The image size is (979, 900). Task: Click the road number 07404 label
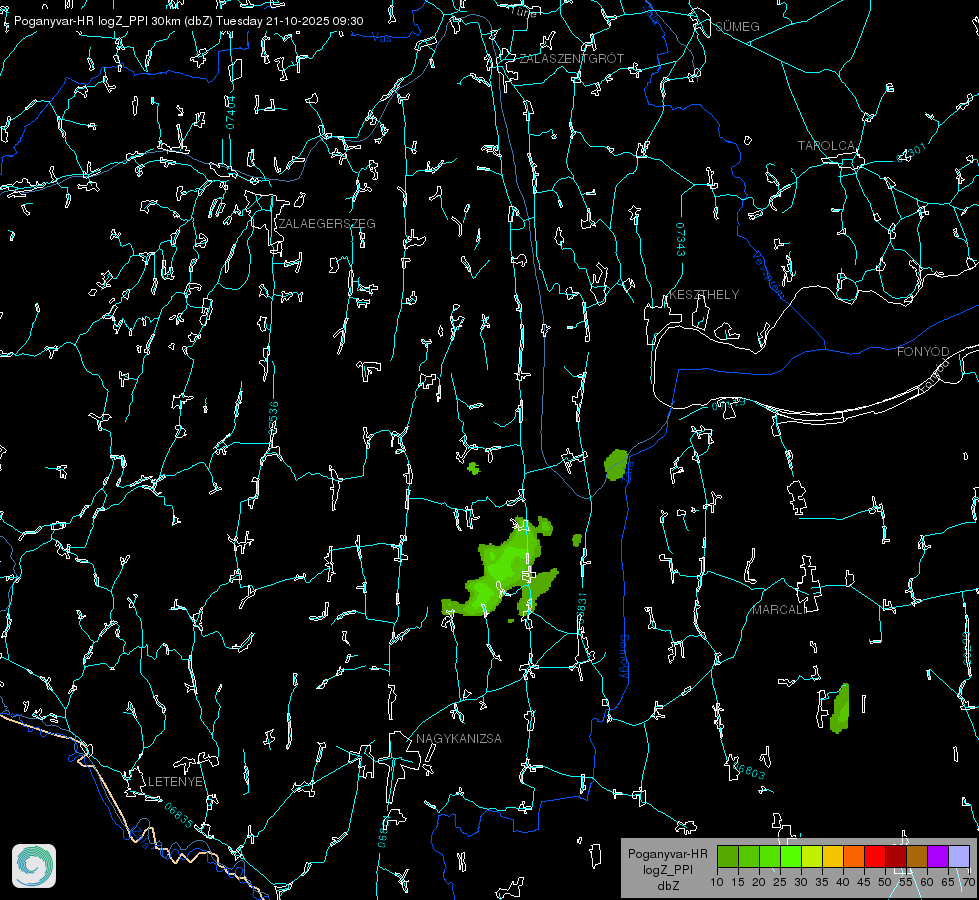(231, 112)
